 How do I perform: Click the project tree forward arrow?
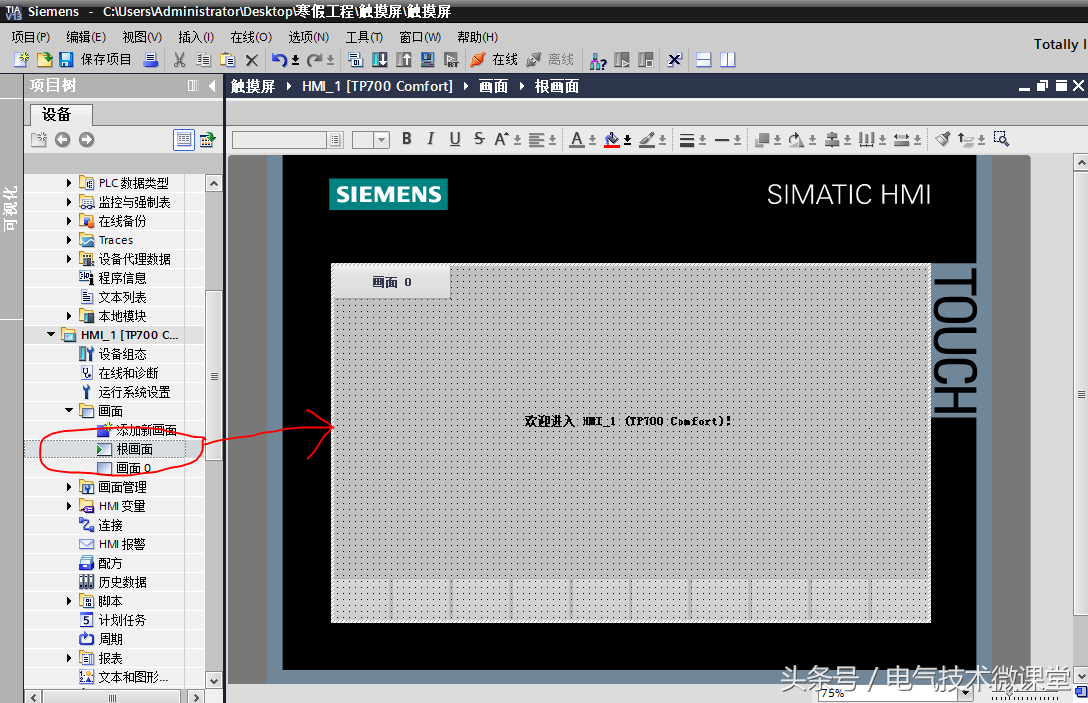click(86, 139)
